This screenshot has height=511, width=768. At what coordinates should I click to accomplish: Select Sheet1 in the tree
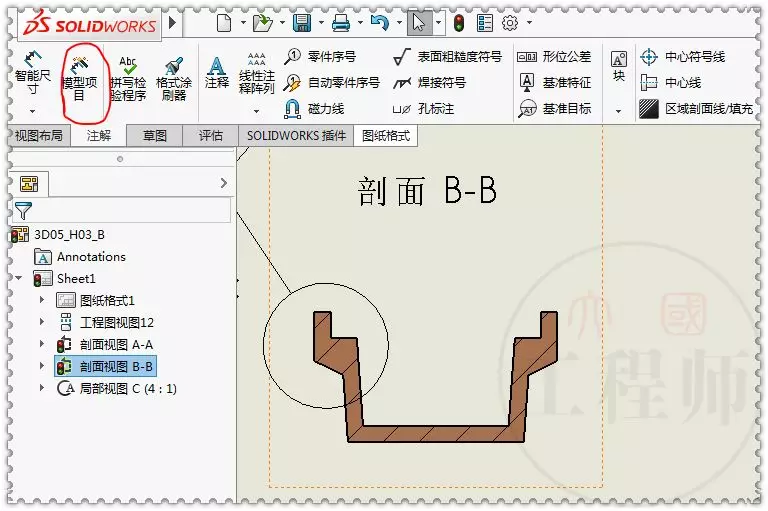tap(65, 279)
